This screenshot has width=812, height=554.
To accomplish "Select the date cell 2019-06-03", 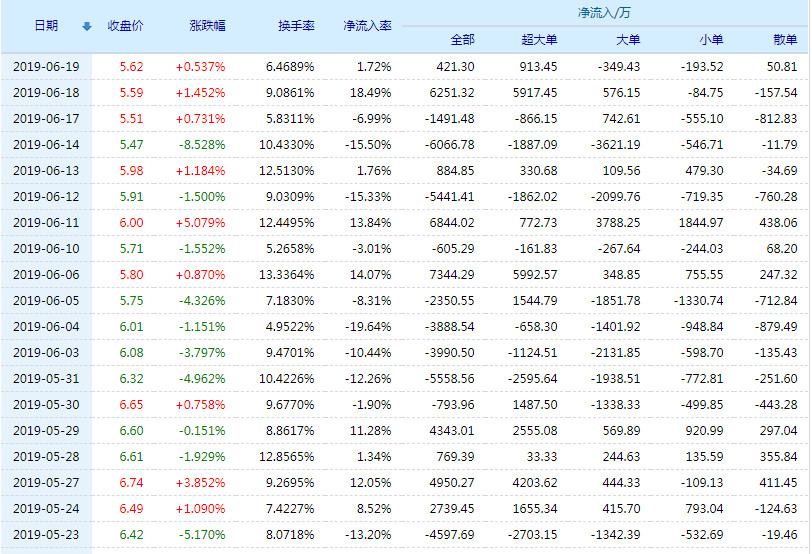I will point(46,353).
